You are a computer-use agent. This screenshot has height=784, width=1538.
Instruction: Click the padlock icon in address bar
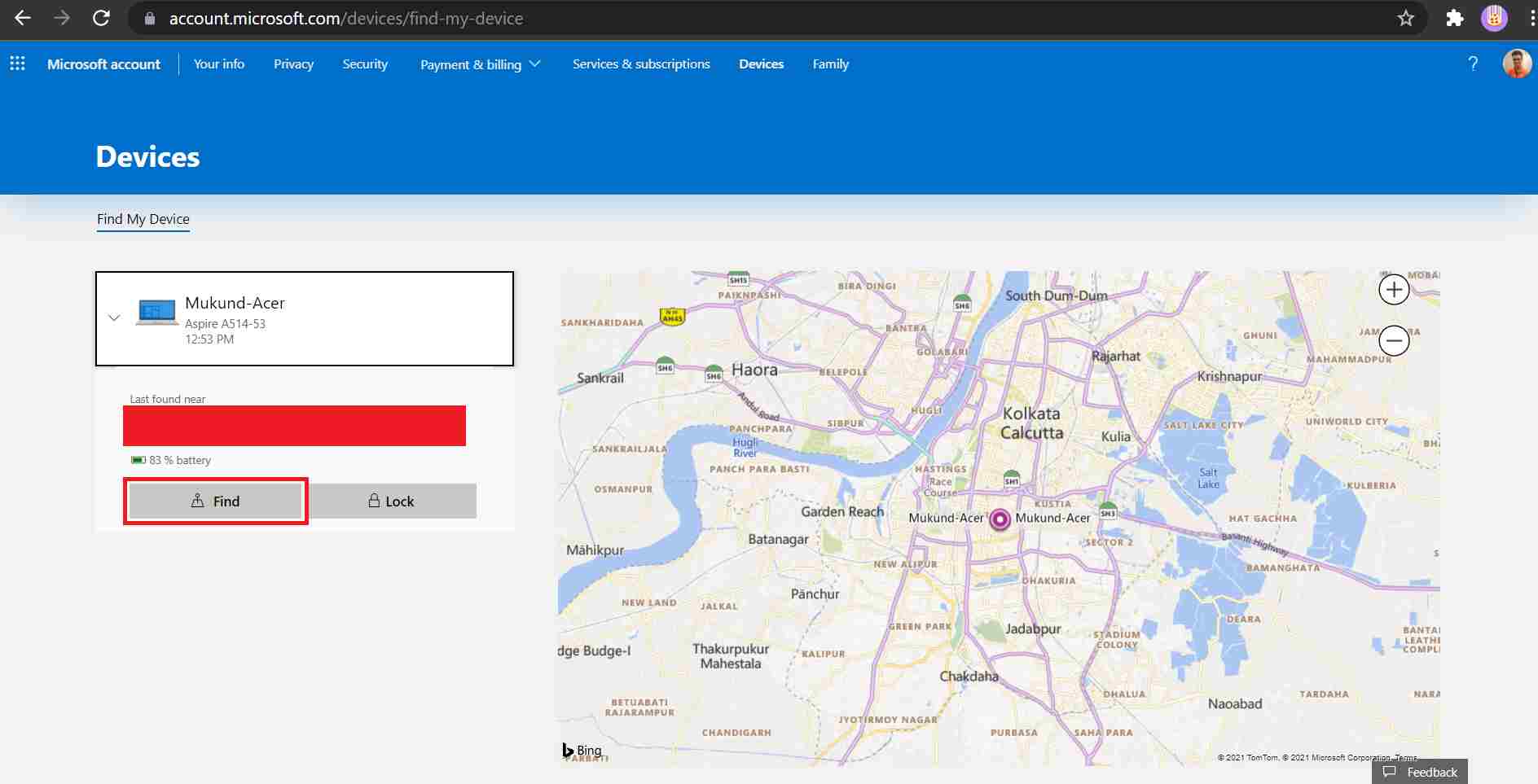click(x=150, y=18)
